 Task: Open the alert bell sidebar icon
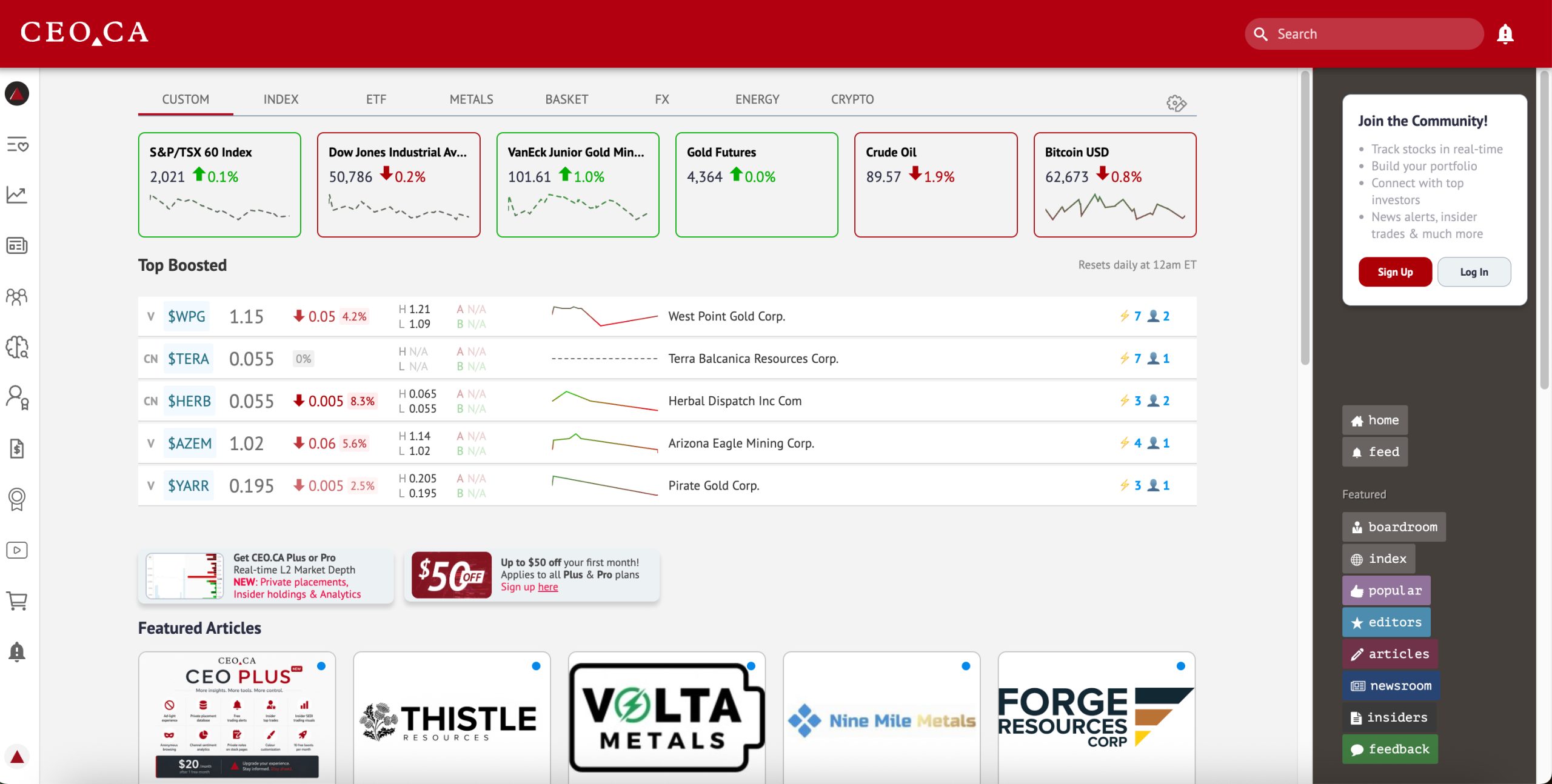click(17, 652)
